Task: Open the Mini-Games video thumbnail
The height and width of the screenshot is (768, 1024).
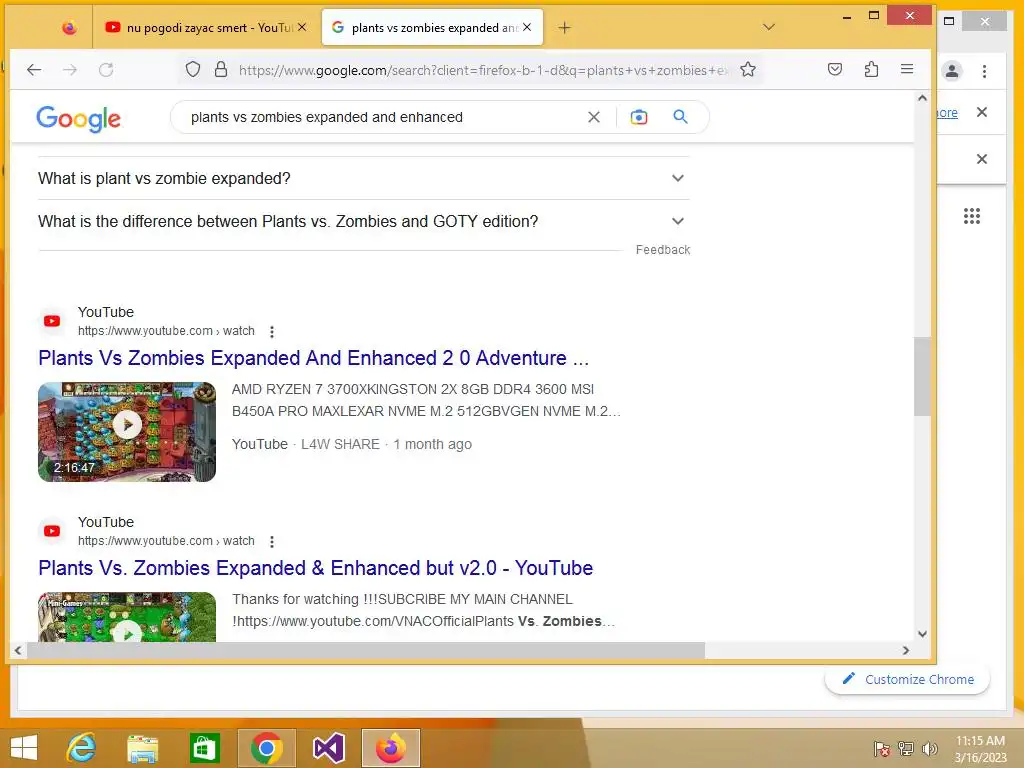Action: coord(127,616)
